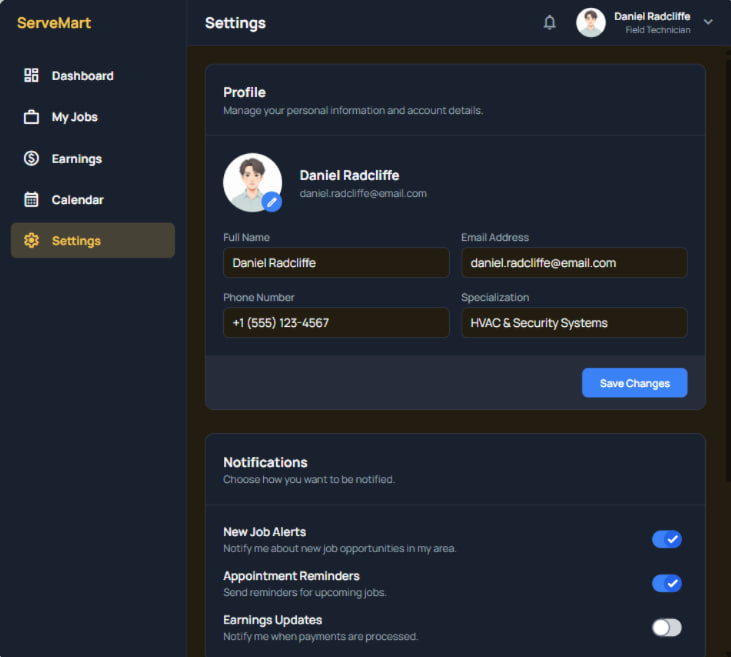This screenshot has height=657, width=731.
Task: Click the Calendar icon in sidebar
Action: click(x=31, y=200)
